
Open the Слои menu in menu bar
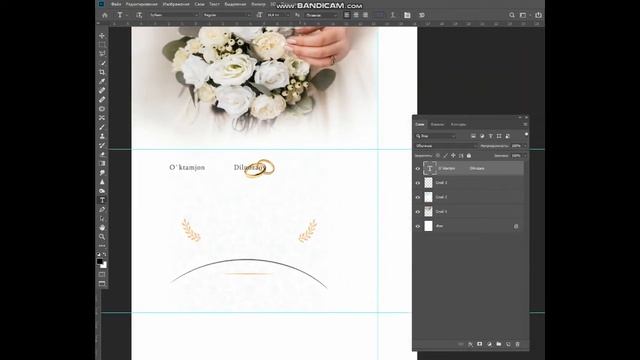point(199,4)
